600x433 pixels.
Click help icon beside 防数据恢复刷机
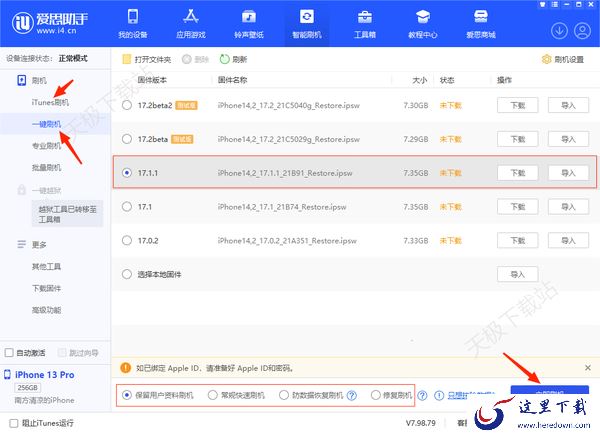[352, 396]
